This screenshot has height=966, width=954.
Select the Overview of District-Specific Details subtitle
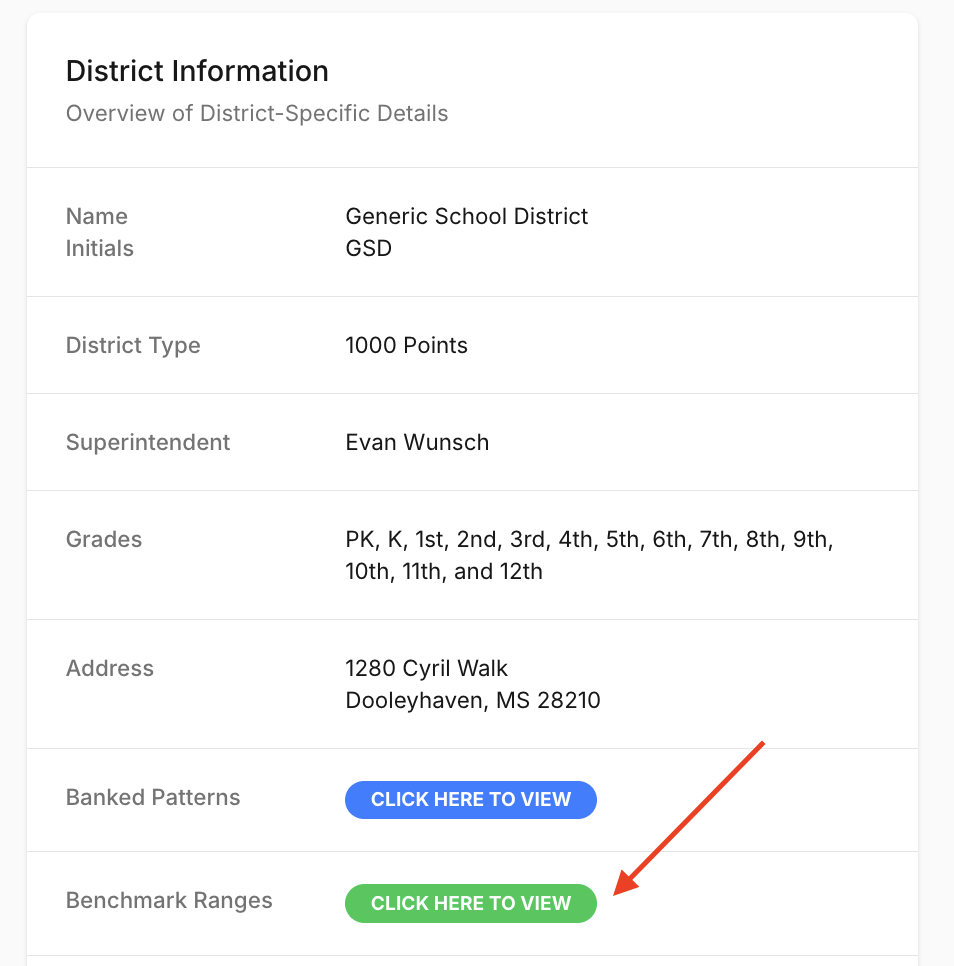coord(257,113)
